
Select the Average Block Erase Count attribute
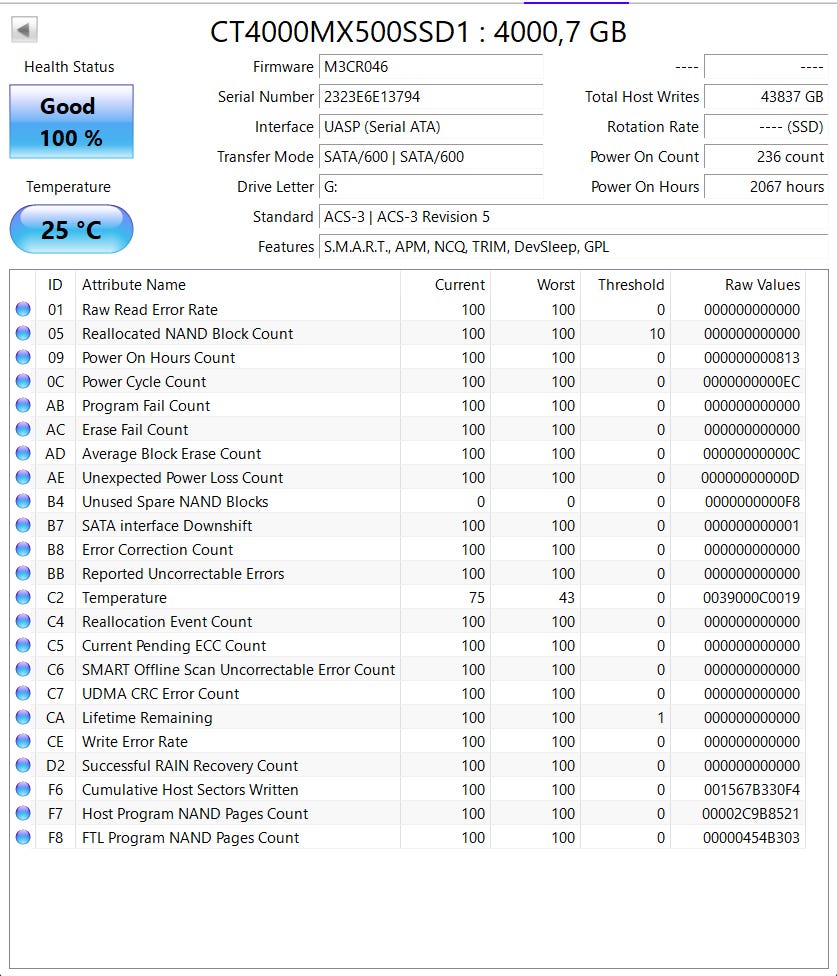pyautogui.click(x=172, y=454)
